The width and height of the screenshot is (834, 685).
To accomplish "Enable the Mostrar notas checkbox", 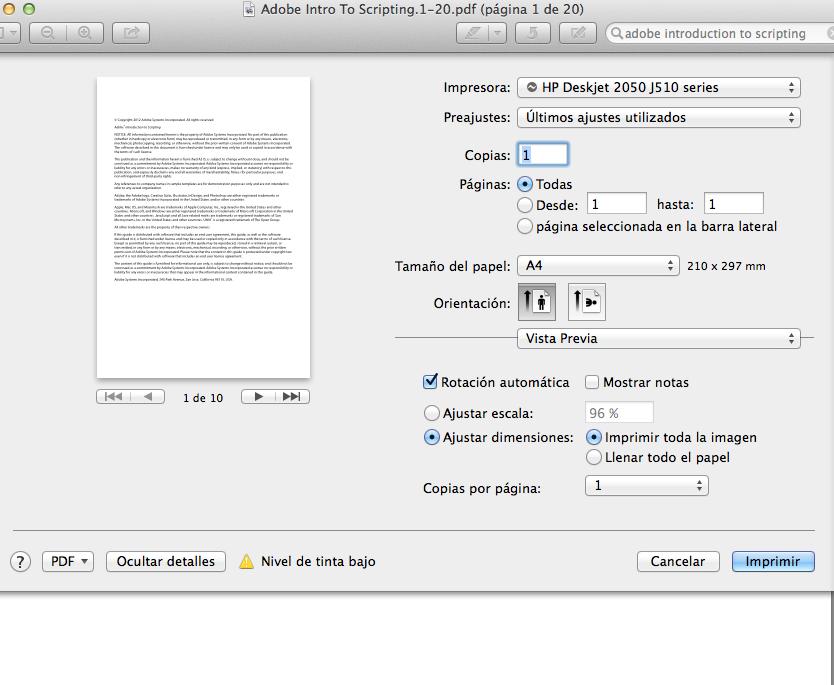I will point(592,382).
